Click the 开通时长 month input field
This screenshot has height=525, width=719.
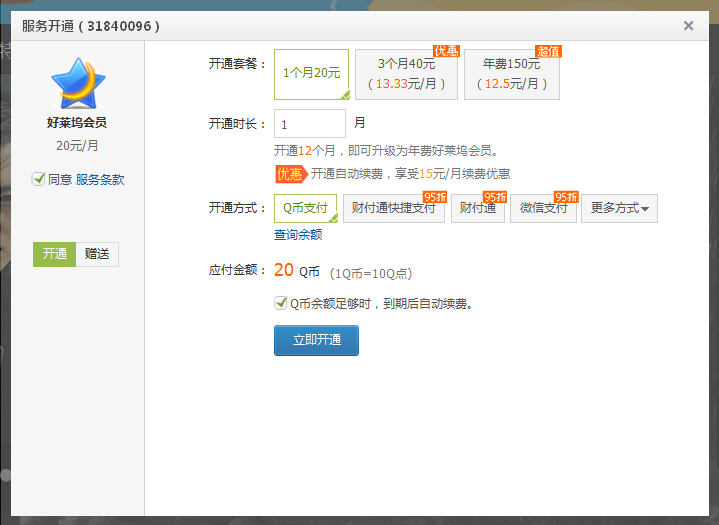(x=310, y=124)
